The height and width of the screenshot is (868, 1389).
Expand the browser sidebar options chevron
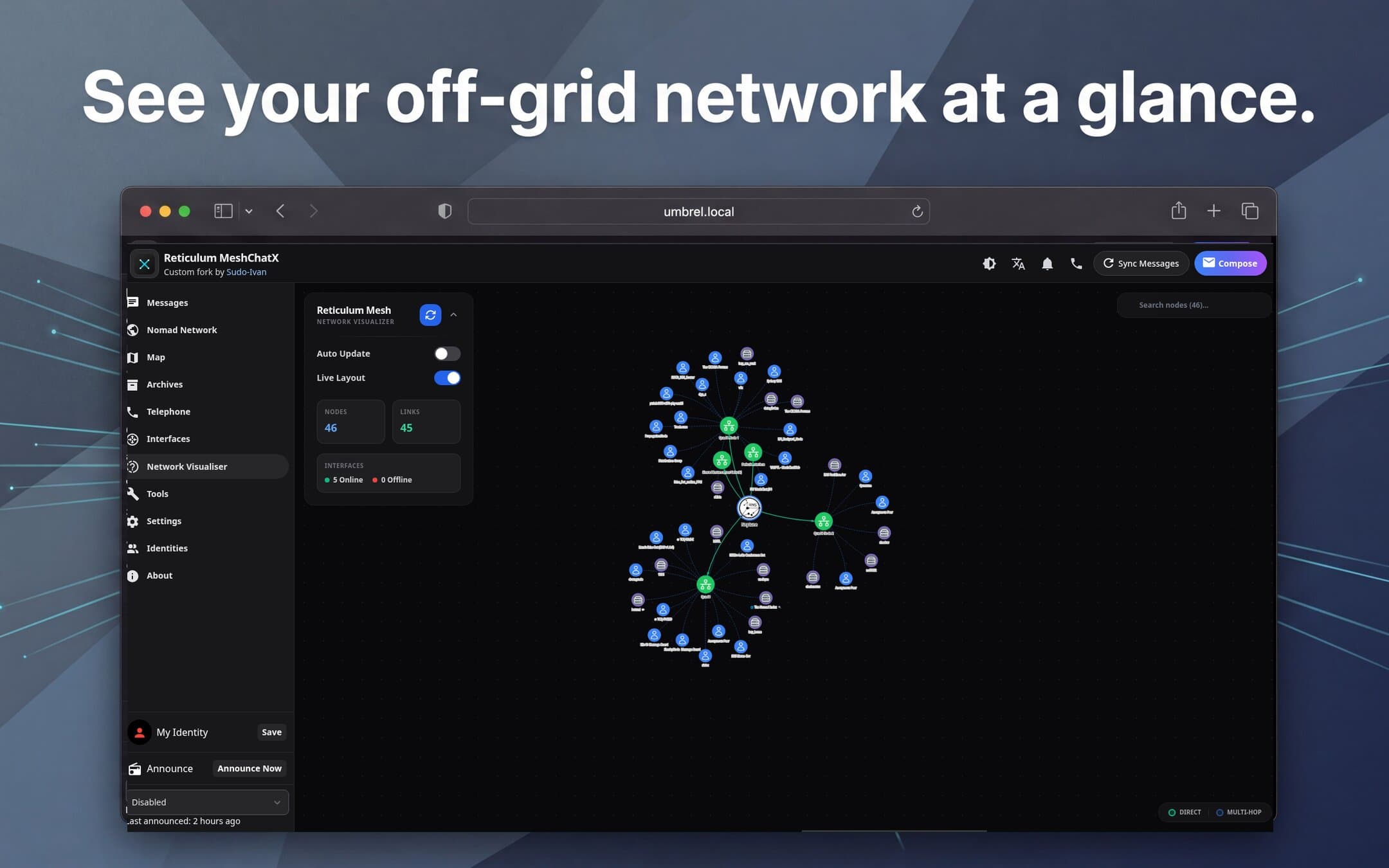tap(249, 211)
